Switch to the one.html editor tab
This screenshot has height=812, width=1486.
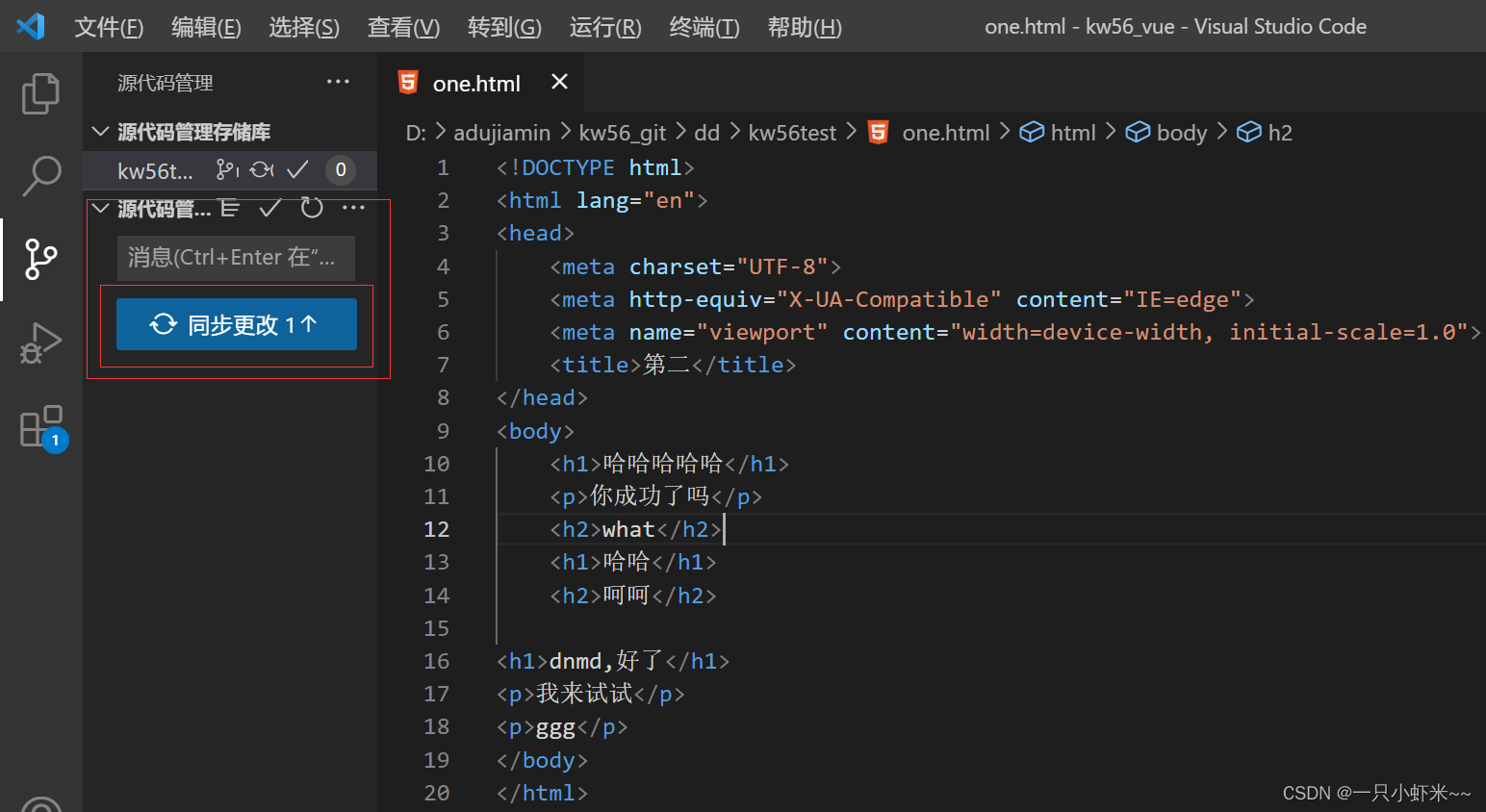476,83
